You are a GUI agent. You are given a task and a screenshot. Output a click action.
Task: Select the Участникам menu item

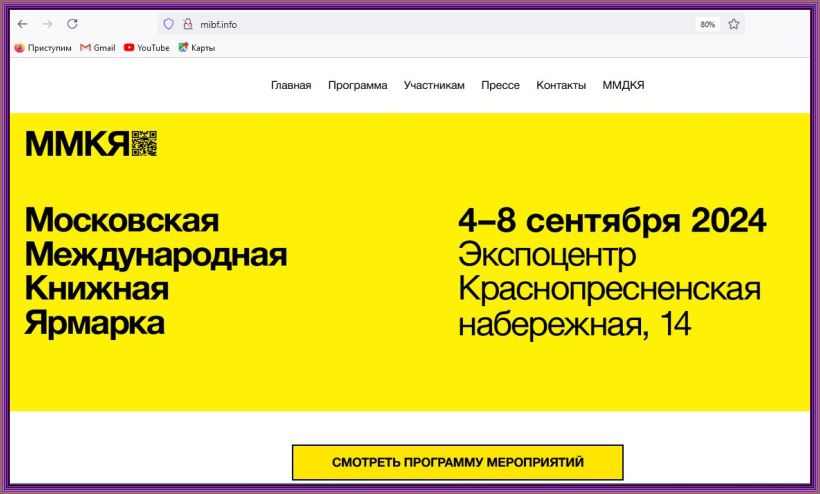tap(434, 85)
